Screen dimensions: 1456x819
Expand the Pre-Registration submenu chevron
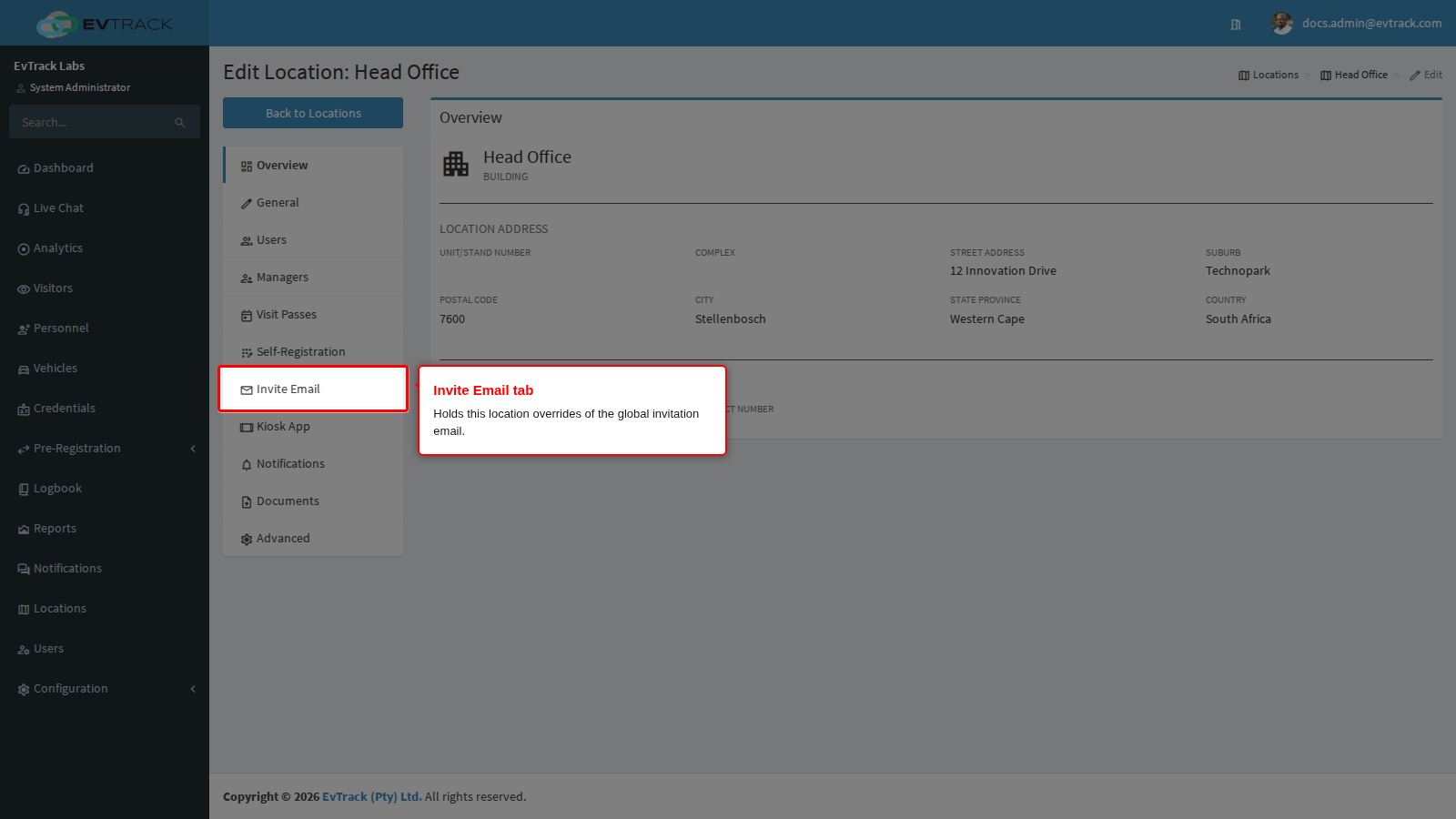pos(193,449)
